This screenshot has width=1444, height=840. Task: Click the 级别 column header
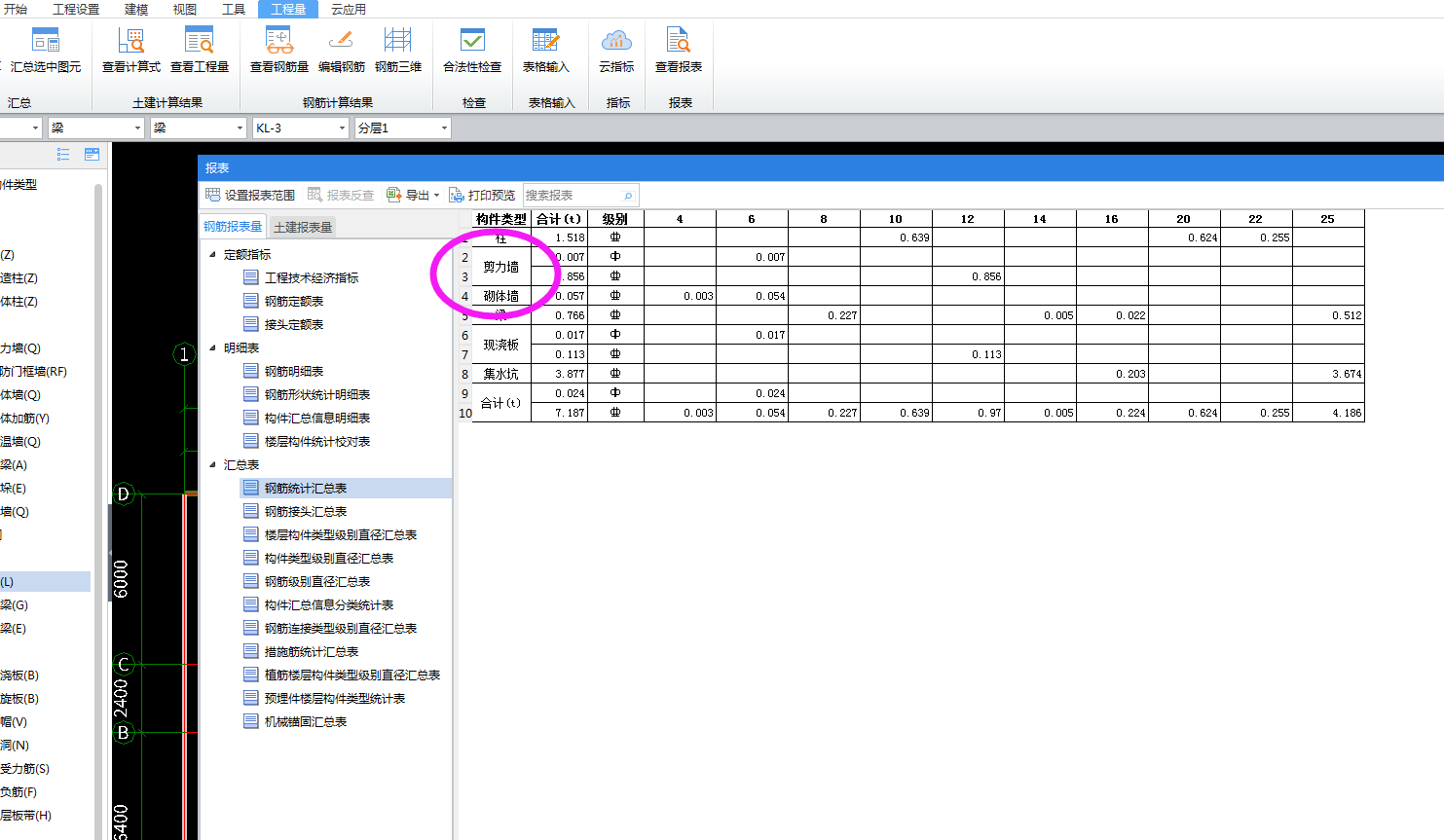tap(615, 219)
